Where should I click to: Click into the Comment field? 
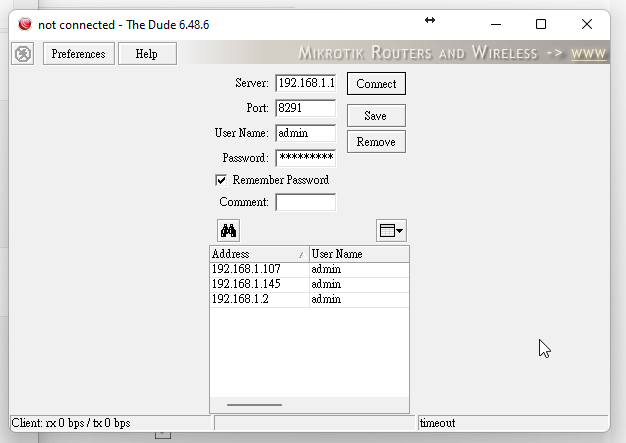click(x=305, y=202)
